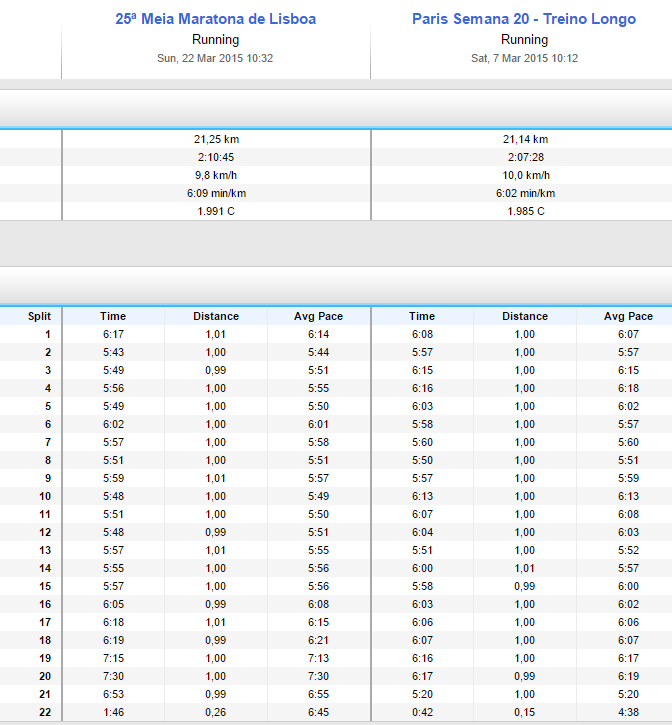The height and width of the screenshot is (725, 672).
Task: Click the Avg Pace header in the Lisboa splits
Action: [319, 316]
